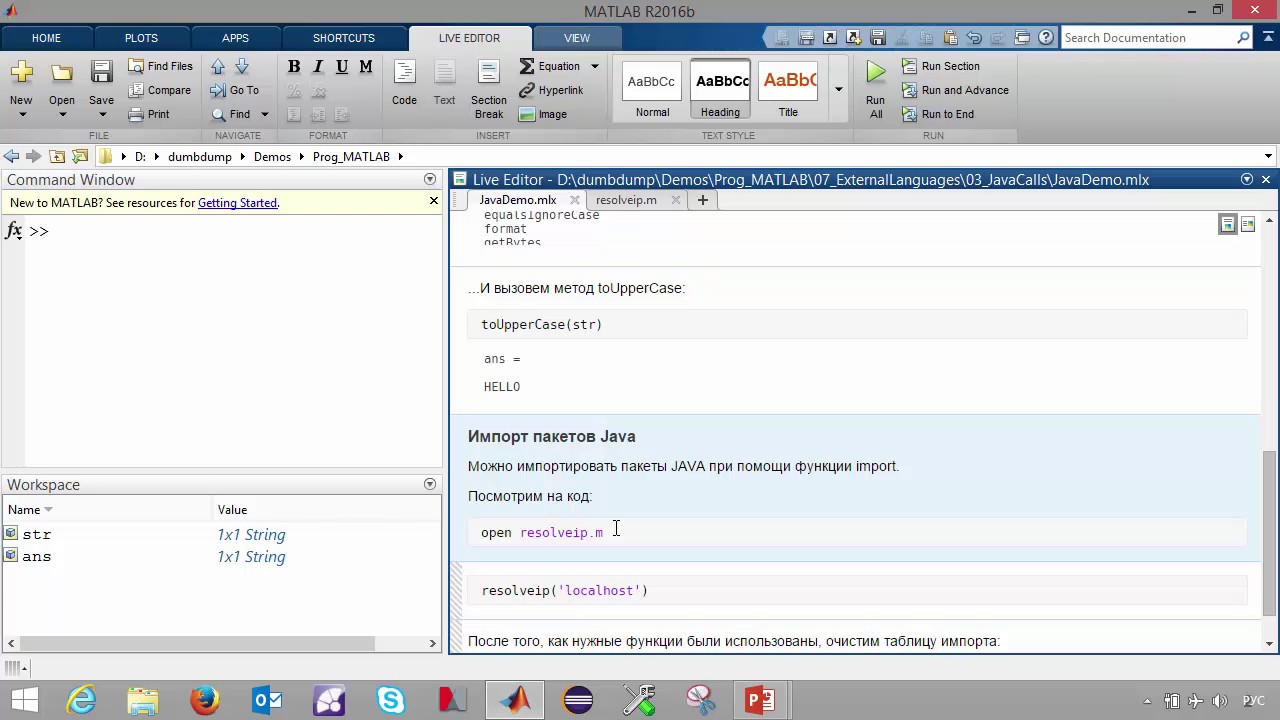The height and width of the screenshot is (720, 1280).
Task: Toggle Underline text formatting
Action: tap(342, 66)
